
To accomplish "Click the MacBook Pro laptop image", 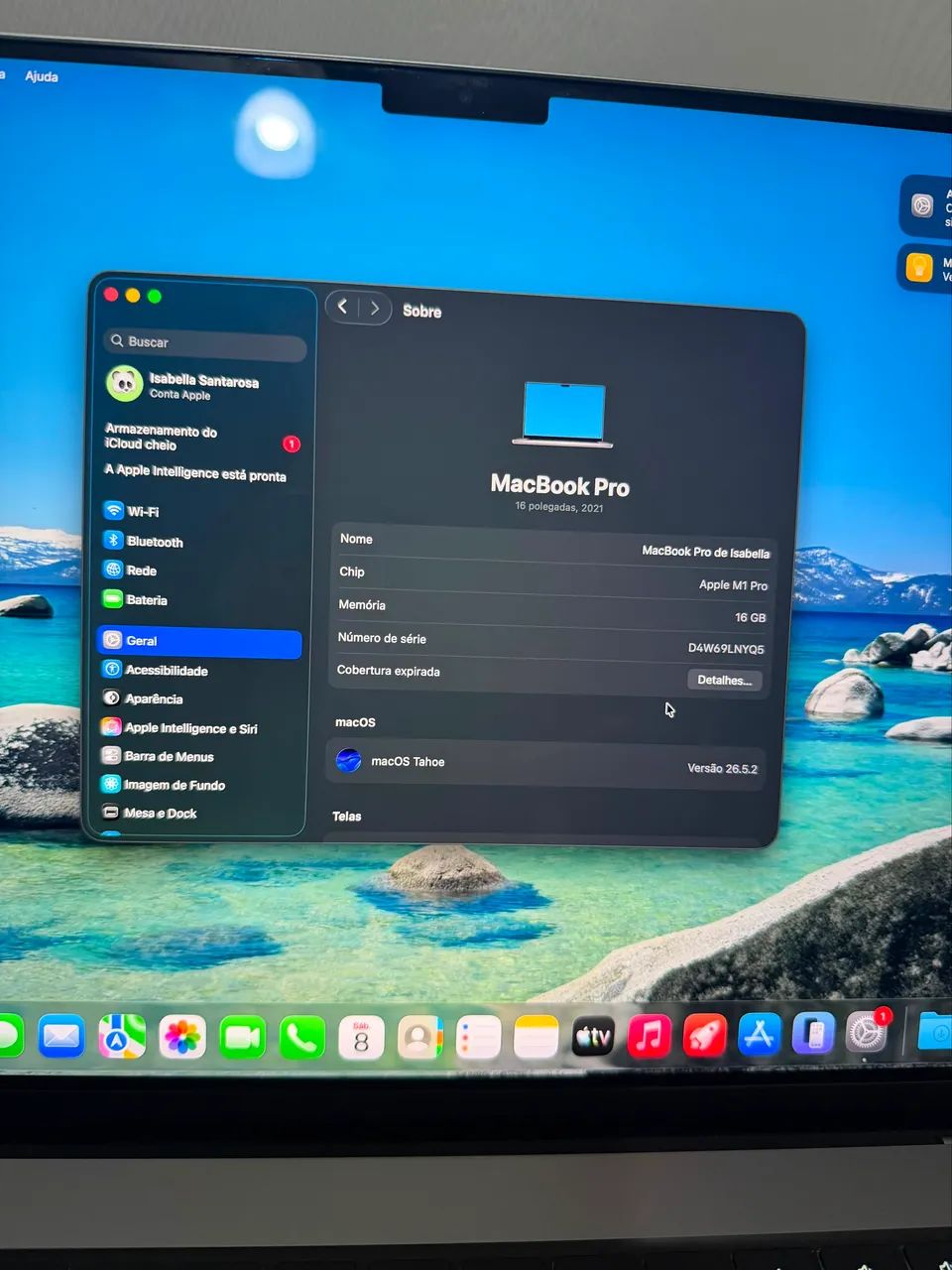I will tap(562, 413).
